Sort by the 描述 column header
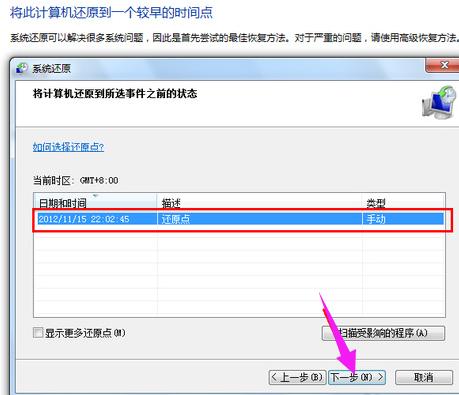 pos(259,202)
